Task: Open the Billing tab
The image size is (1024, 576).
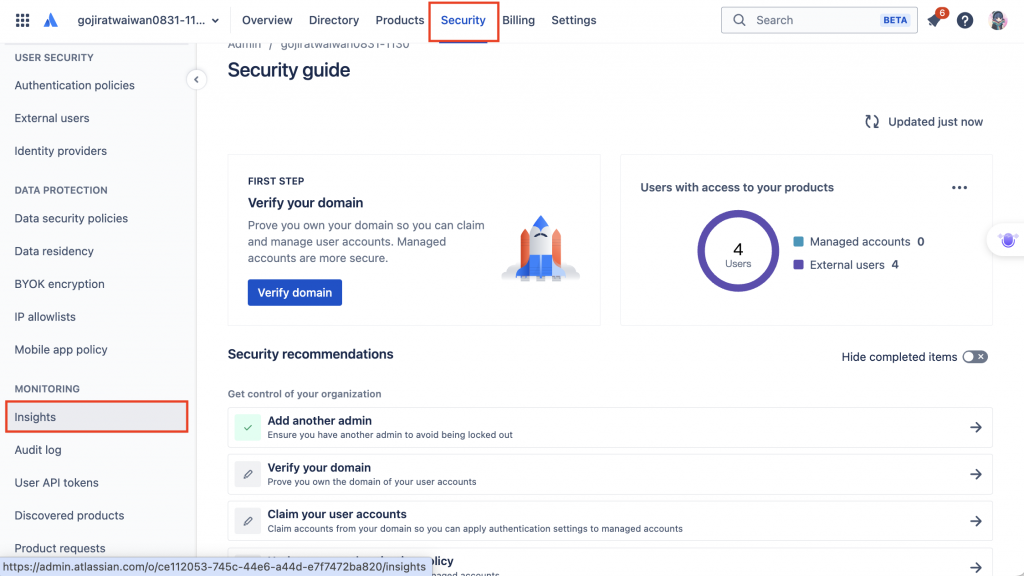Action: pos(519,20)
